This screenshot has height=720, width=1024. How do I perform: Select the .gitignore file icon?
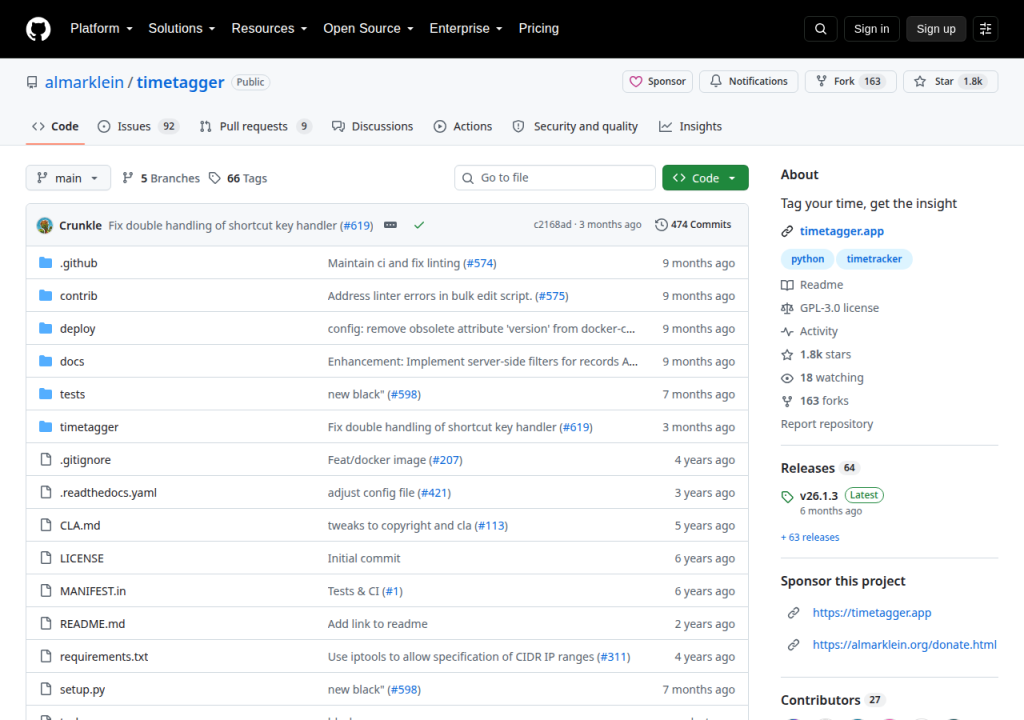click(x=45, y=459)
